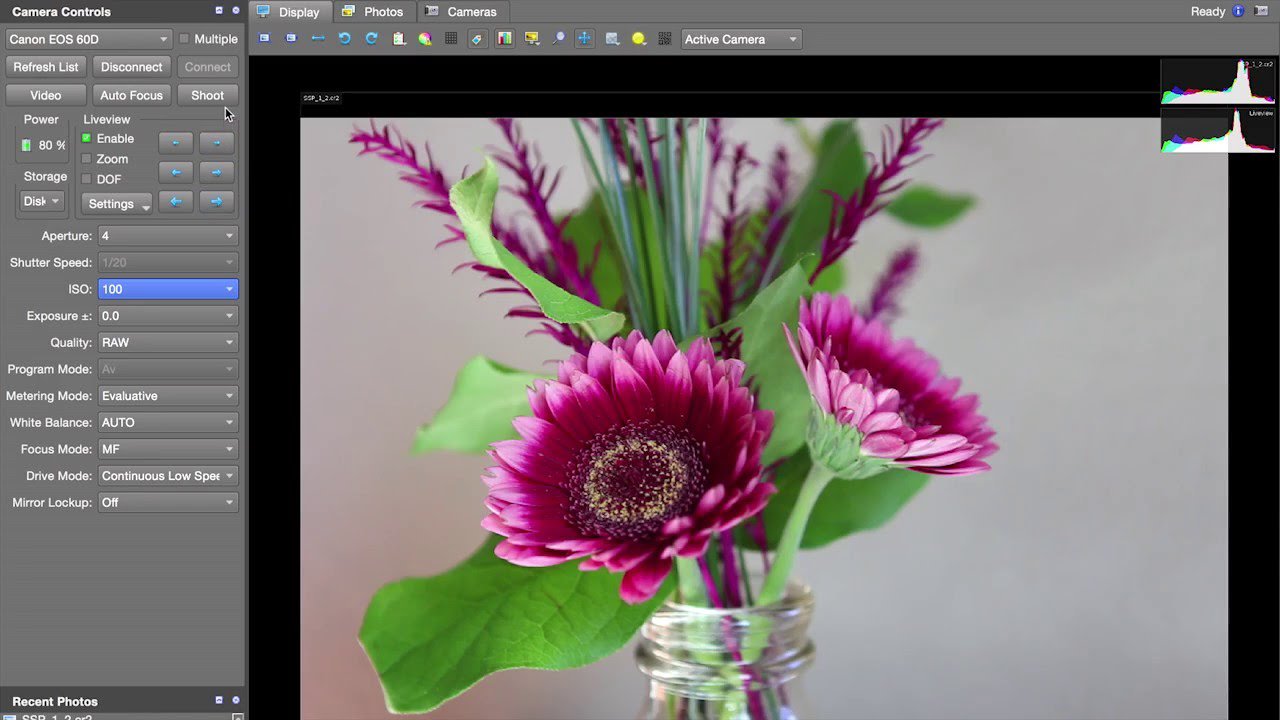Enable the DOF checkbox
Screen dimensions: 1280x720
point(87,179)
